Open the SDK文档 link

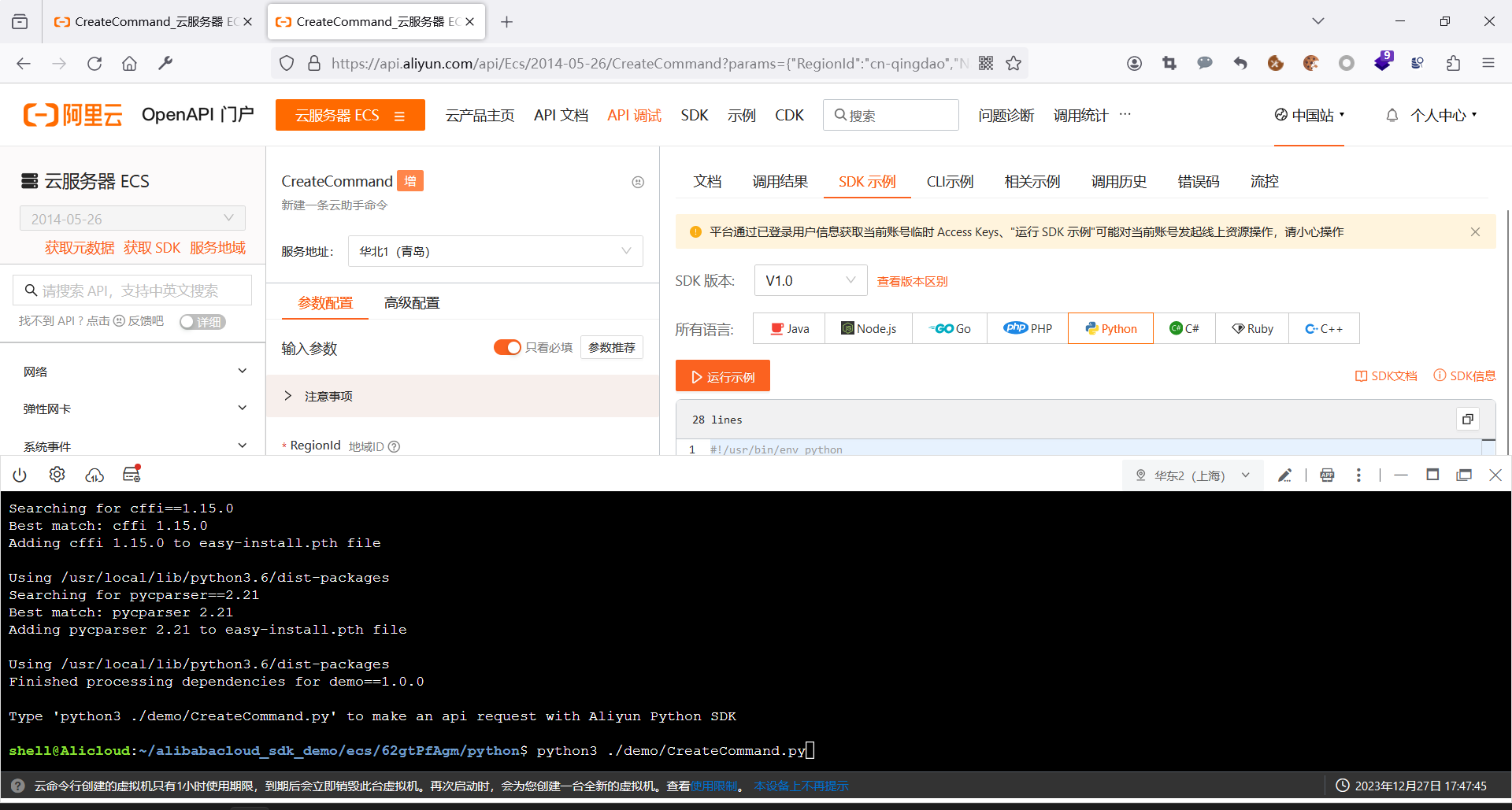(1385, 375)
